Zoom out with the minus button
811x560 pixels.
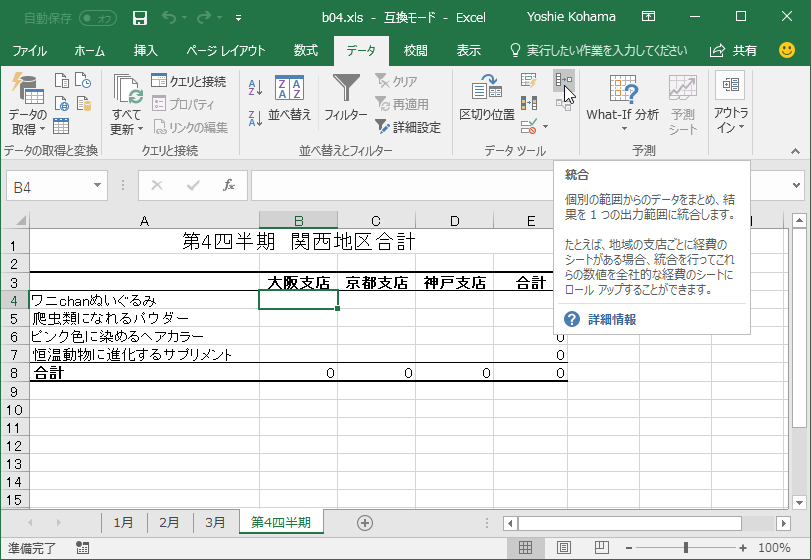pos(628,547)
